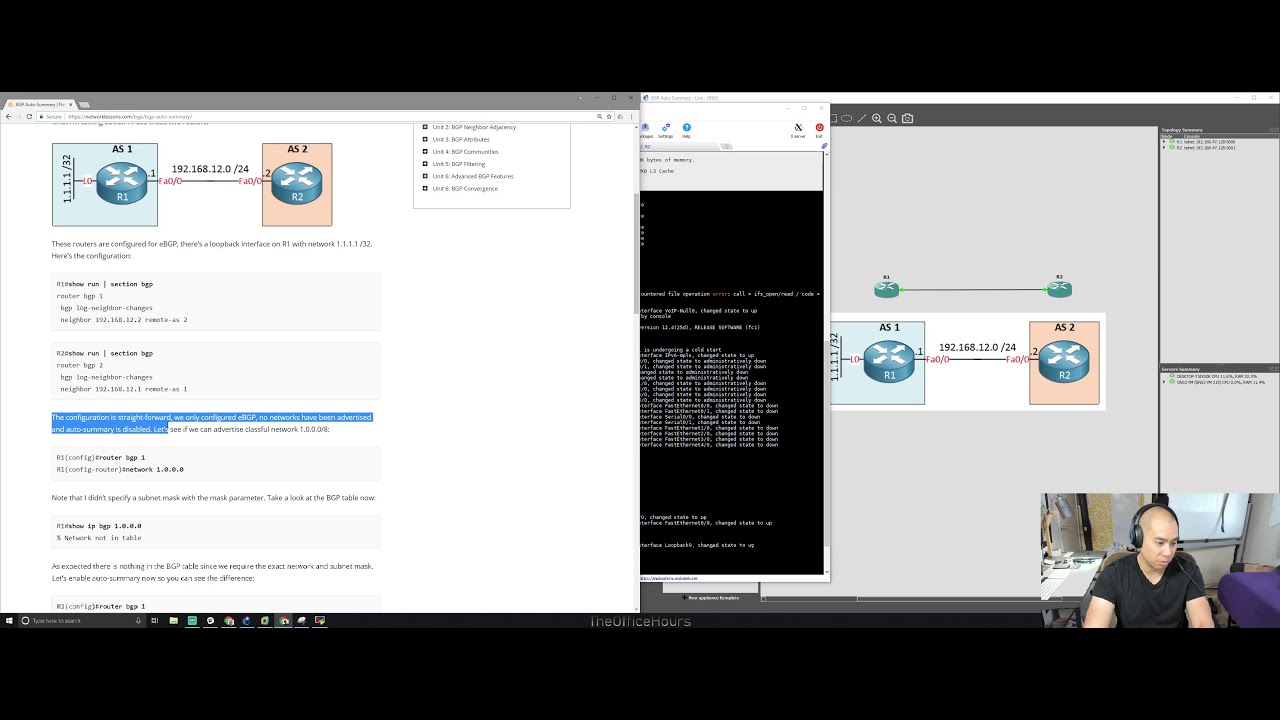Click the taskbar search box

point(80,621)
